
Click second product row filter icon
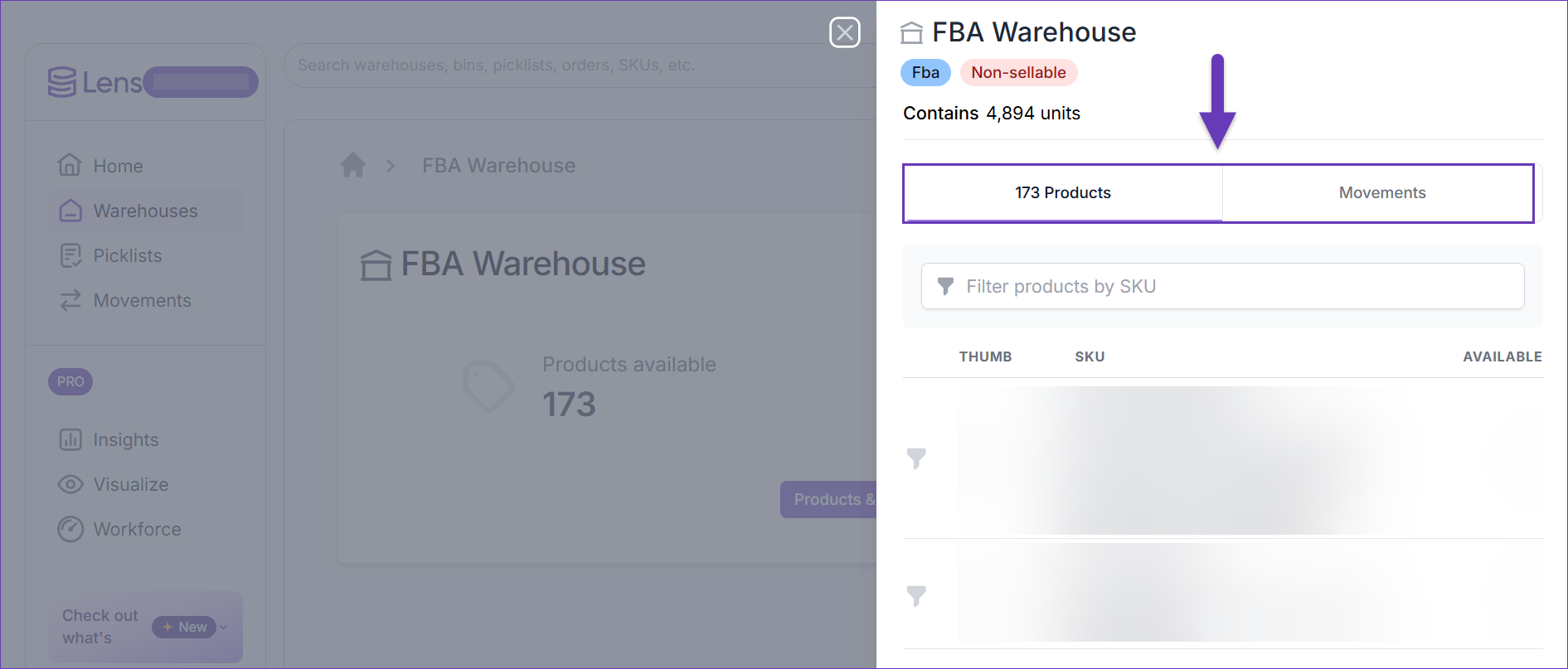coord(916,596)
